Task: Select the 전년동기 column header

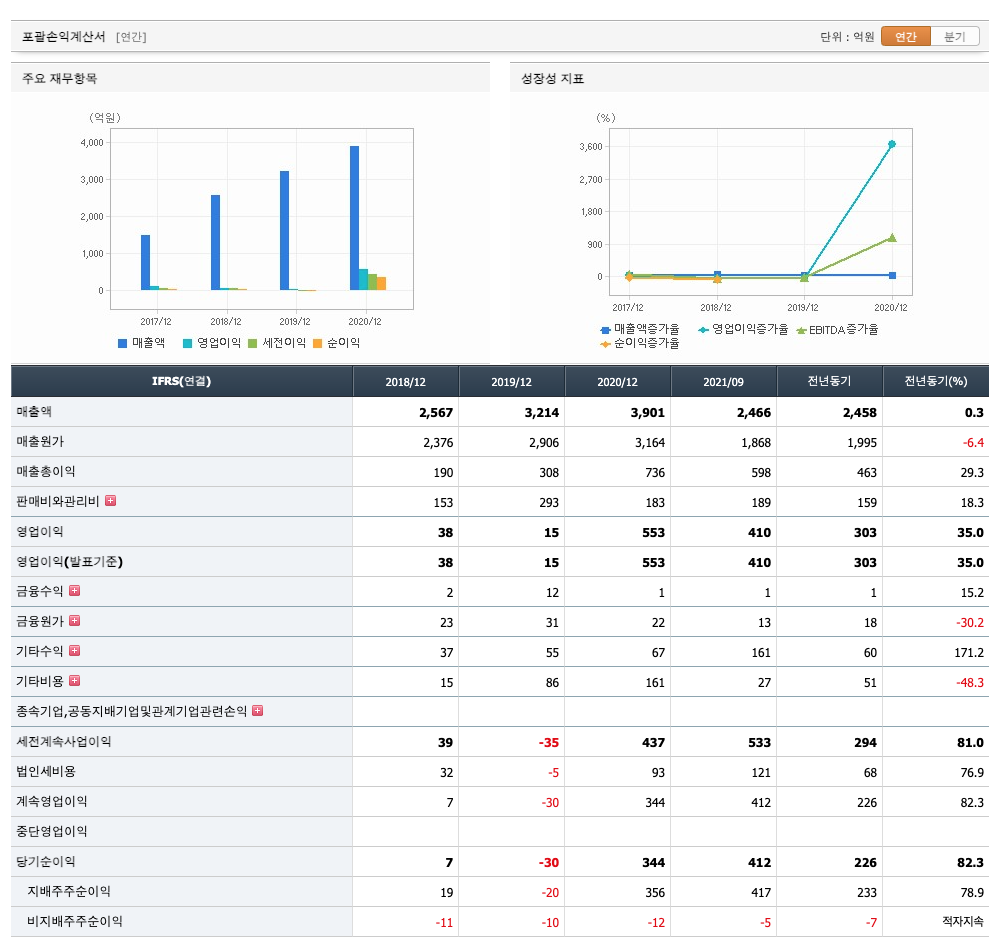Action: pos(830,381)
